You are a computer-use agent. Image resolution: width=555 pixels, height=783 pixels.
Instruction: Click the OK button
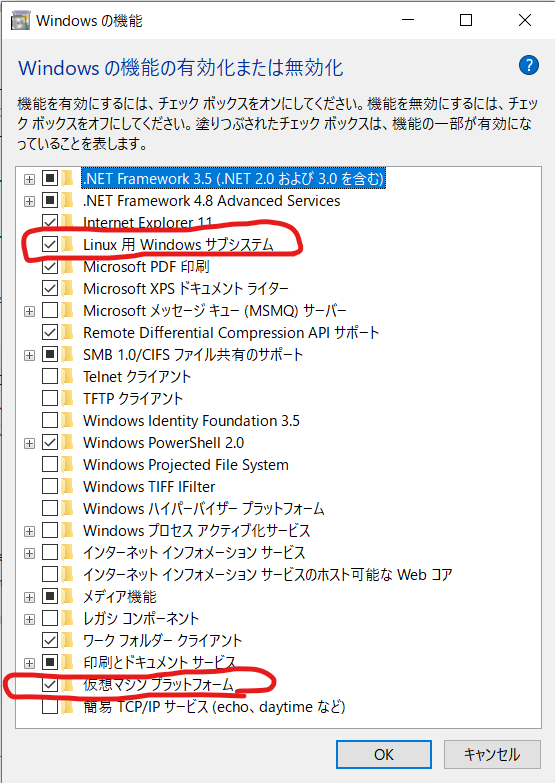[384, 754]
